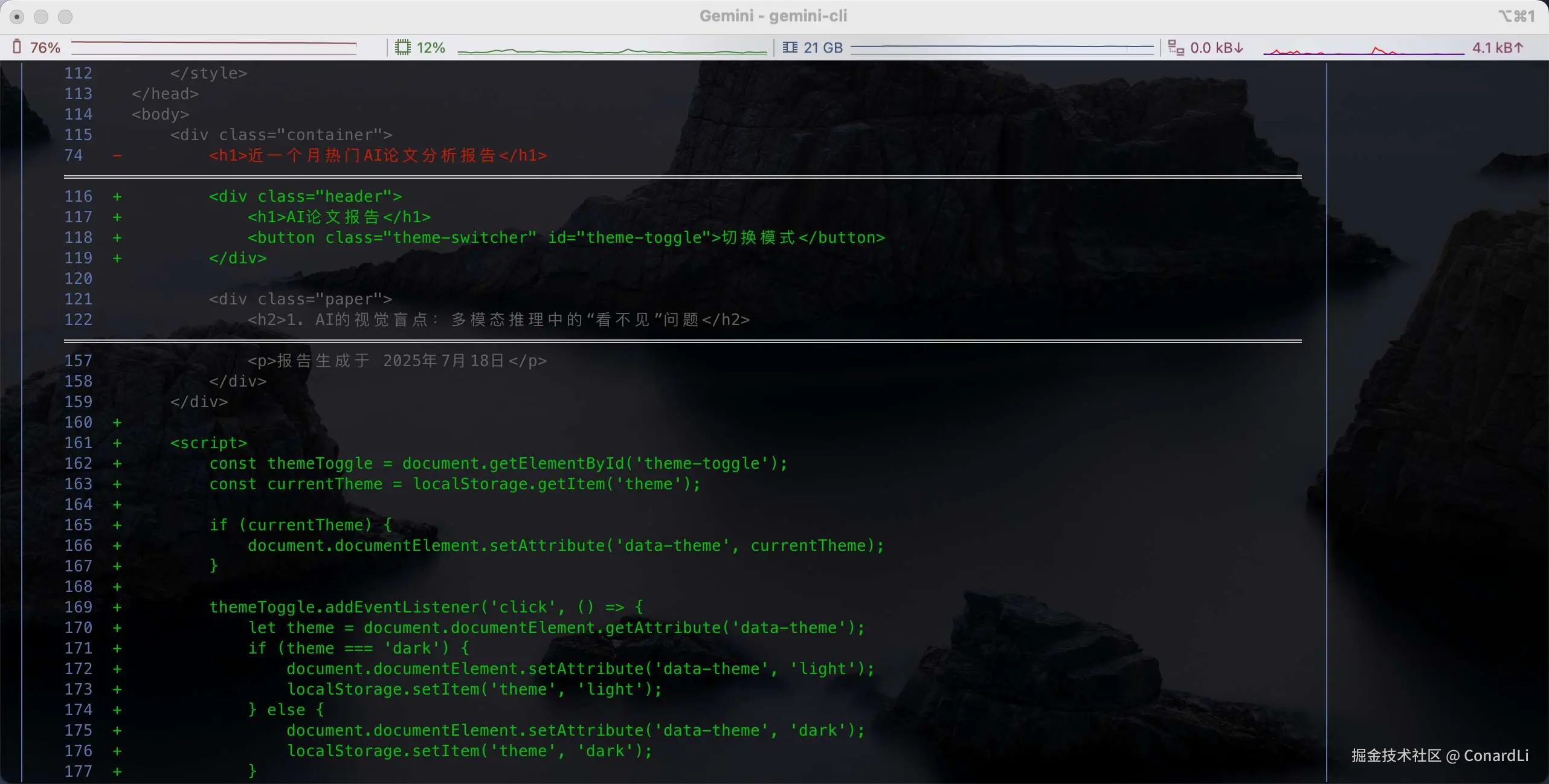Click the Gemini - gemini-cli window title
Image resolution: width=1549 pixels, height=784 pixels.
[x=773, y=16]
